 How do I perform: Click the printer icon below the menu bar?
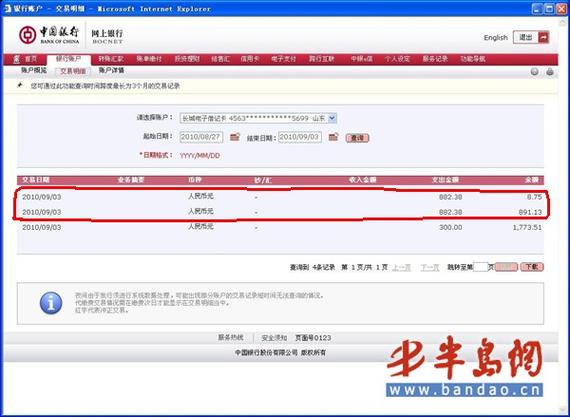pos(550,72)
